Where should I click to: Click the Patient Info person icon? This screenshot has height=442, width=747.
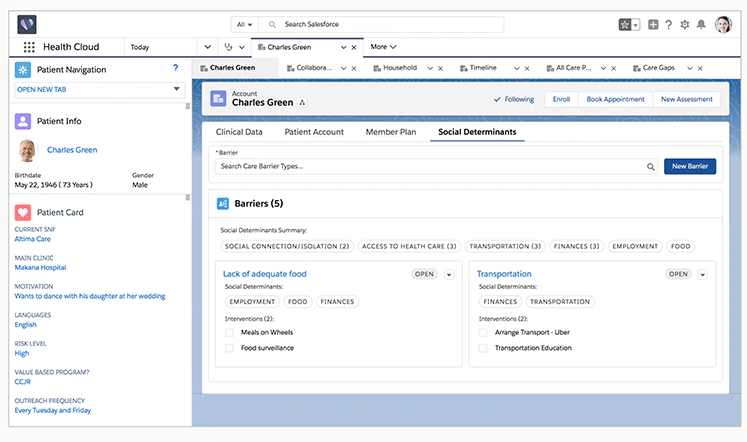coord(23,121)
